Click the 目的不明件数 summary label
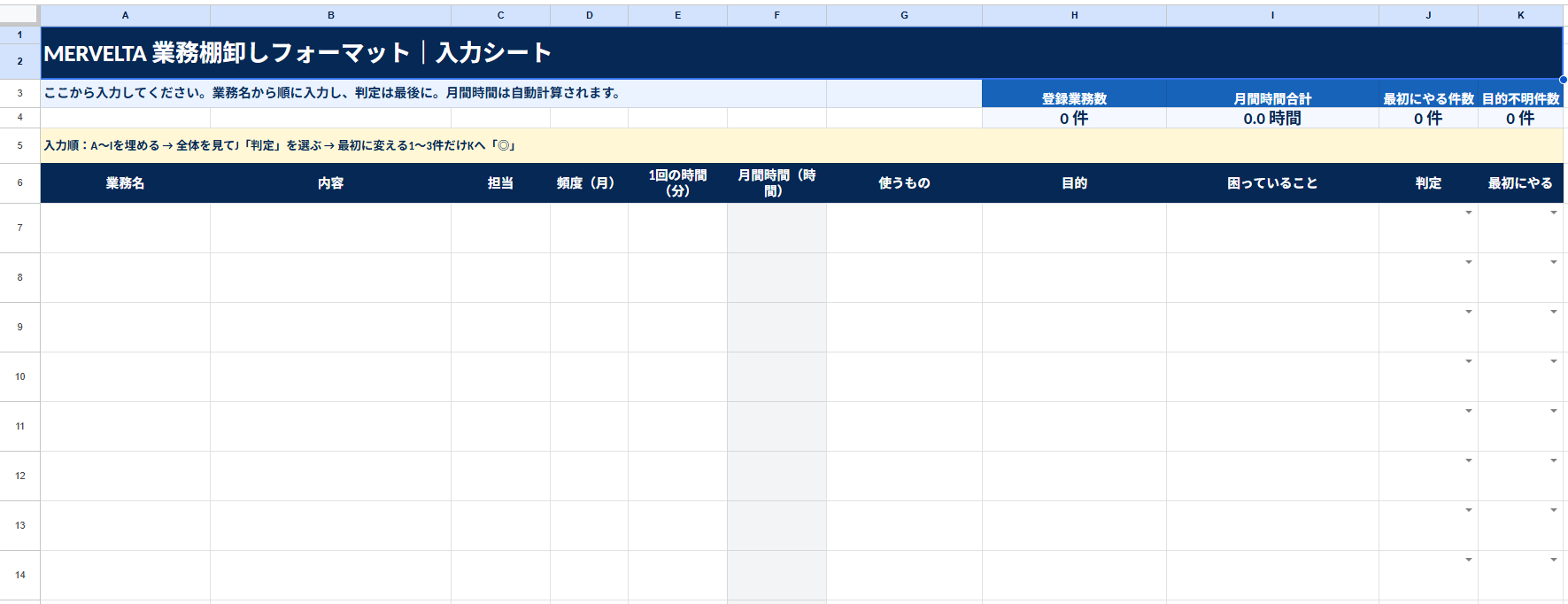This screenshot has height=604, width=1568. click(x=1521, y=98)
